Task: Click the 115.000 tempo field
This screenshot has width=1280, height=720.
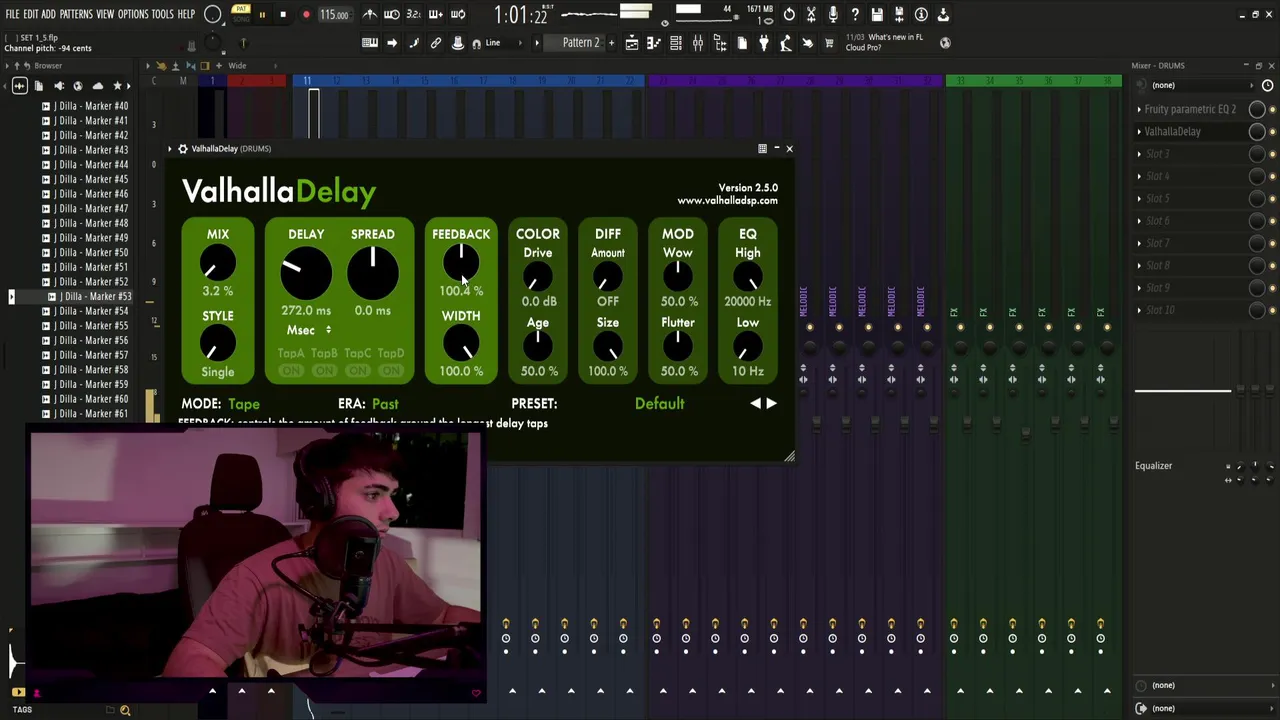Action: tap(334, 15)
